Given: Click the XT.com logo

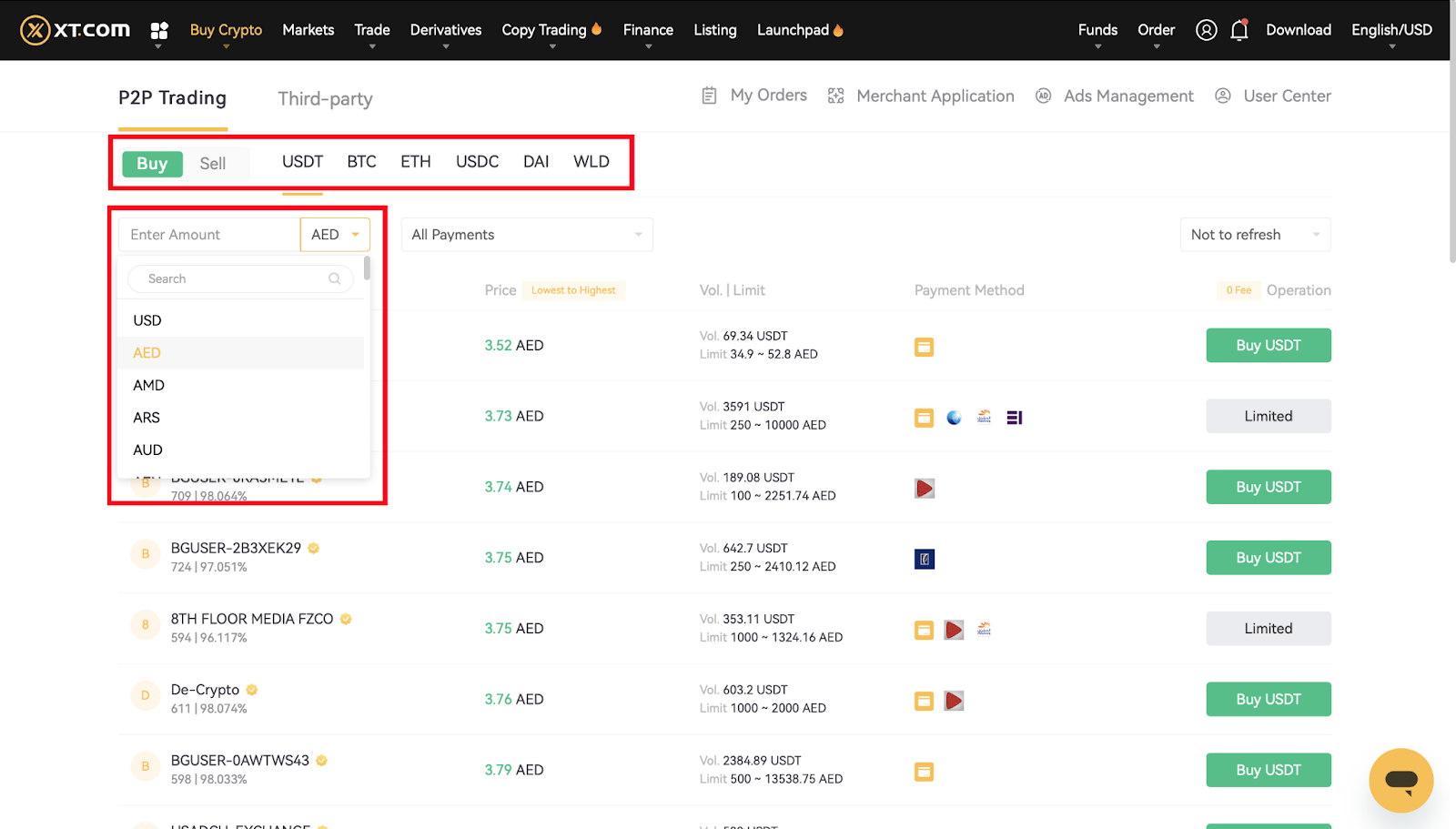Looking at the screenshot, I should [x=75, y=30].
